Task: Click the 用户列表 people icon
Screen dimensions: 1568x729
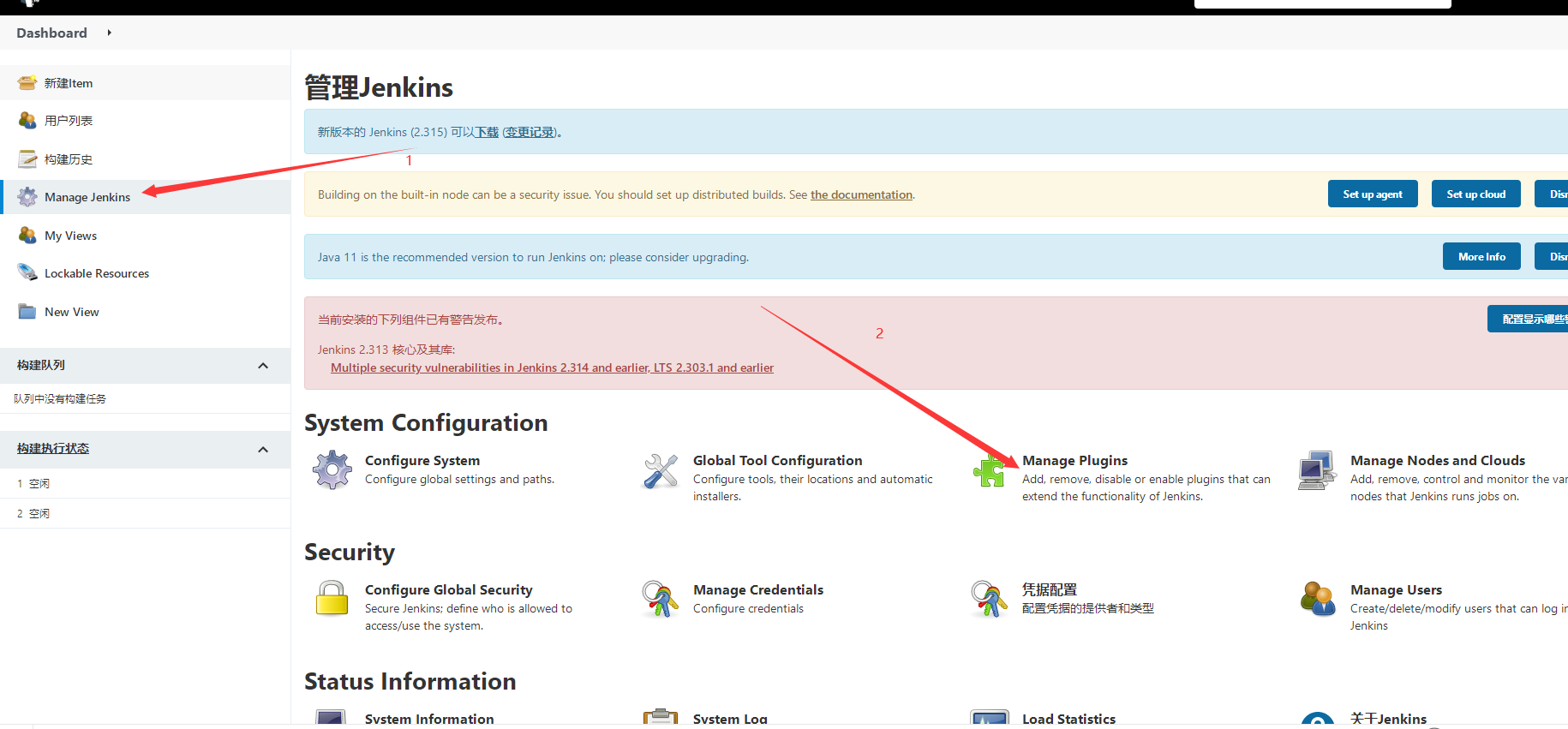Action: tap(27, 120)
